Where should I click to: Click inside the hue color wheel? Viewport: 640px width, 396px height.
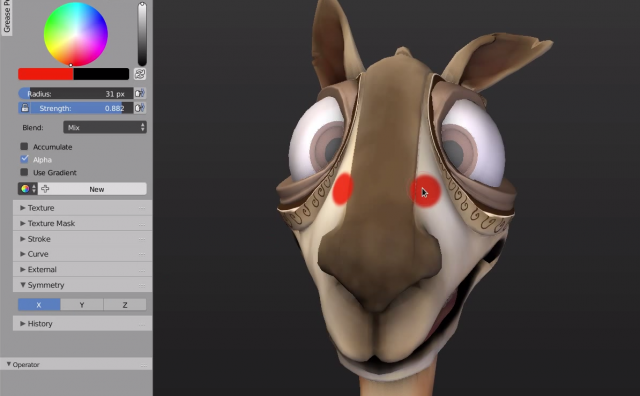76,34
